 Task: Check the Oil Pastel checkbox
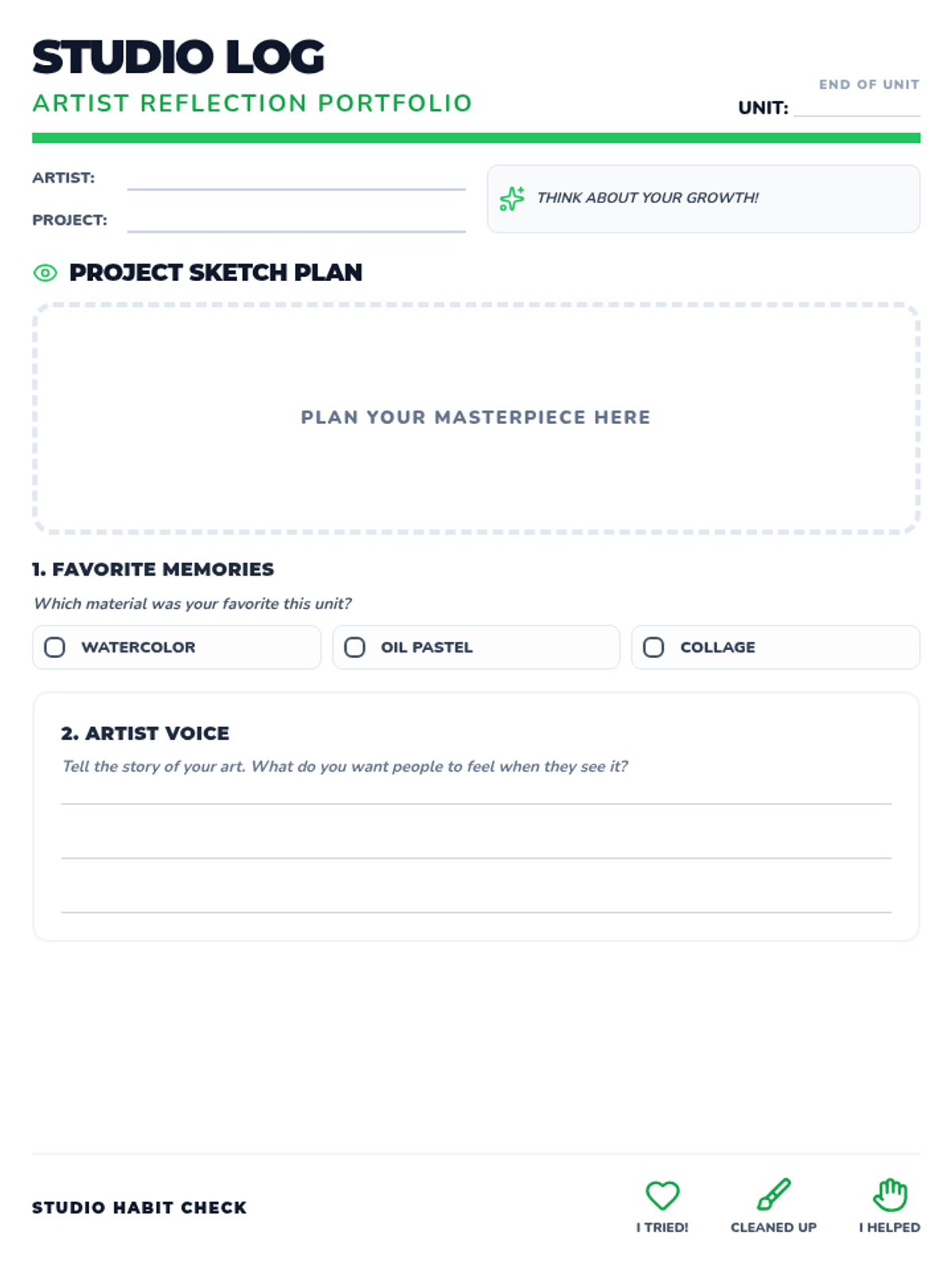point(355,647)
